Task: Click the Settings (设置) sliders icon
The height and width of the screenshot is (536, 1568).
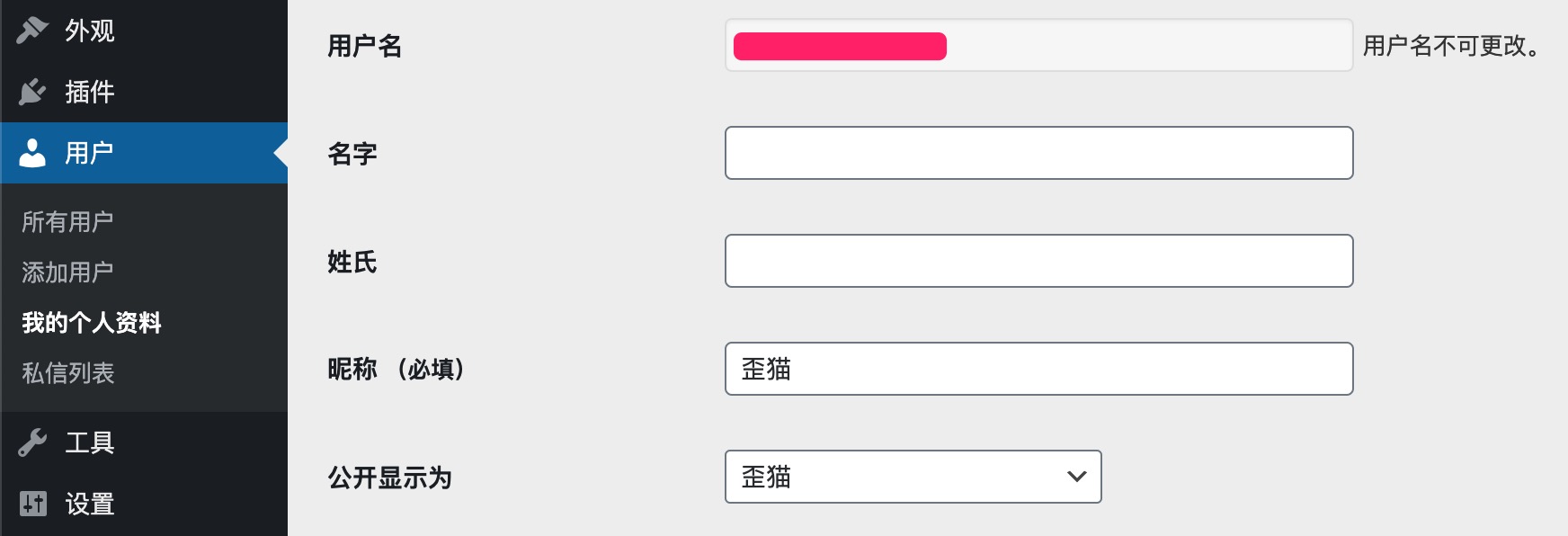Action: point(30,505)
